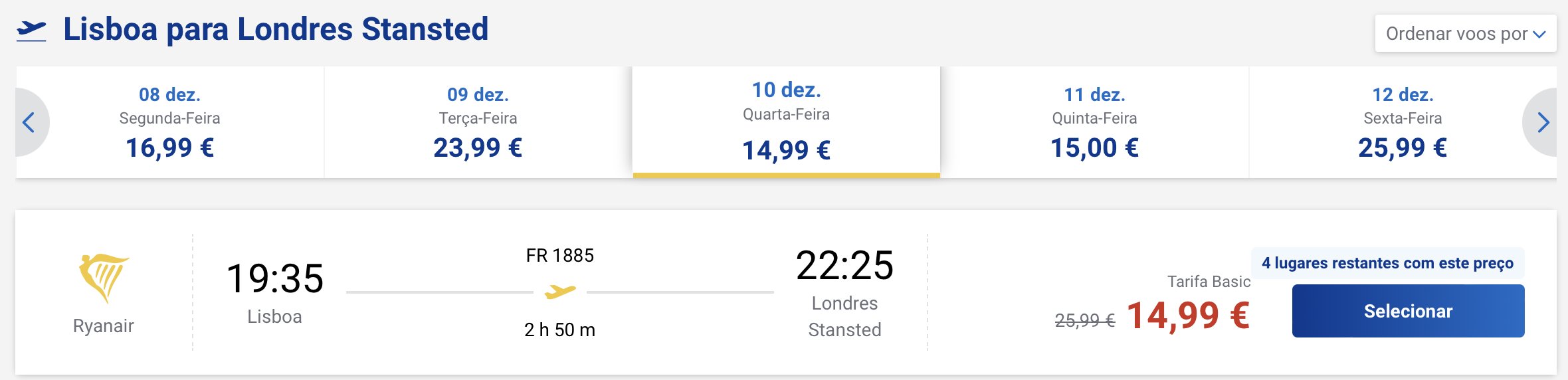The image size is (1568, 380).
Task: Click the 19:35 departure time
Action: [274, 278]
